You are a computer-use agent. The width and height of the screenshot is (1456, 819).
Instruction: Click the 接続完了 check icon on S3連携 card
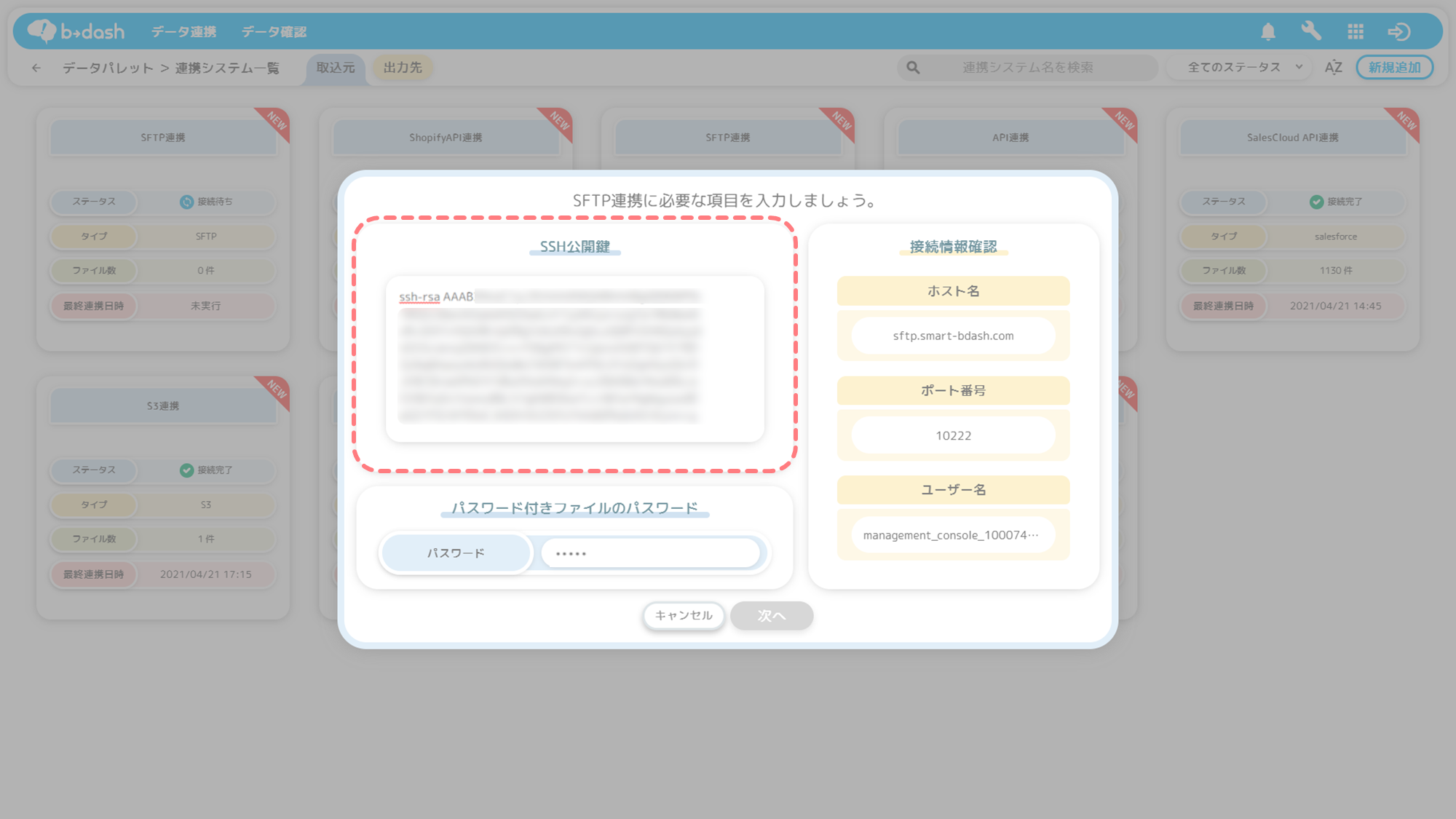click(187, 470)
